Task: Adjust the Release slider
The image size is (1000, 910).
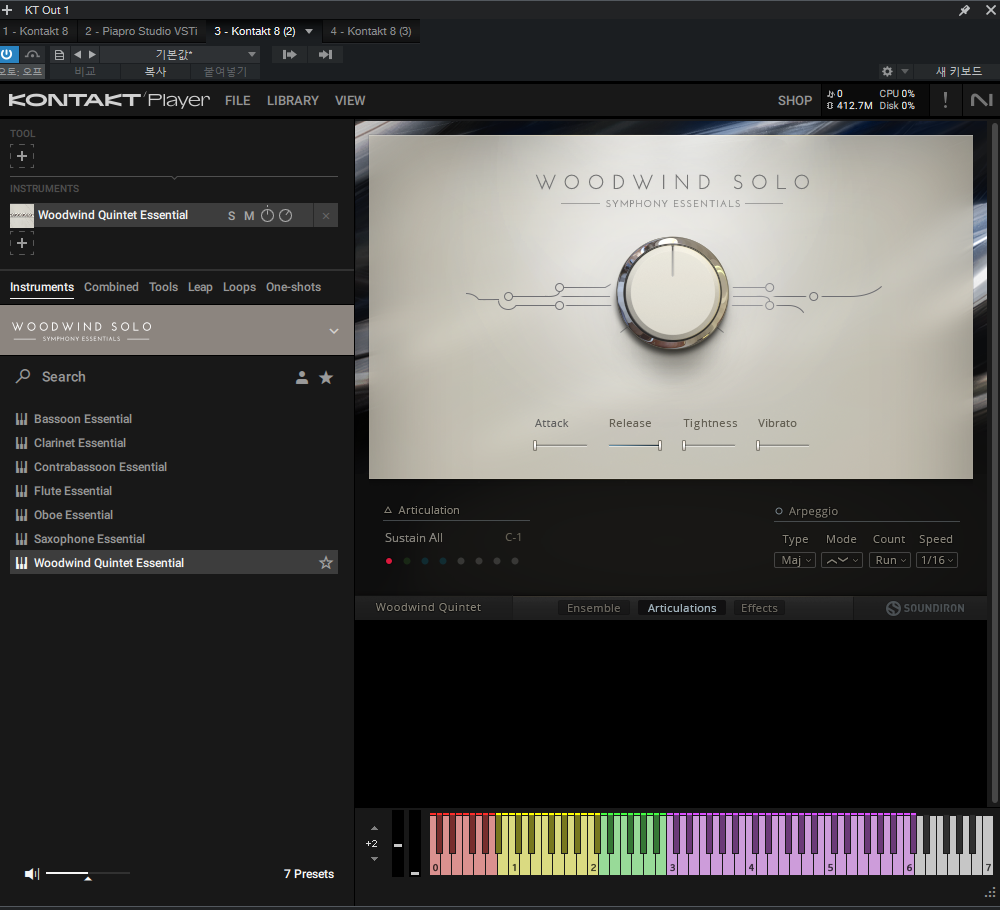Action: click(635, 445)
